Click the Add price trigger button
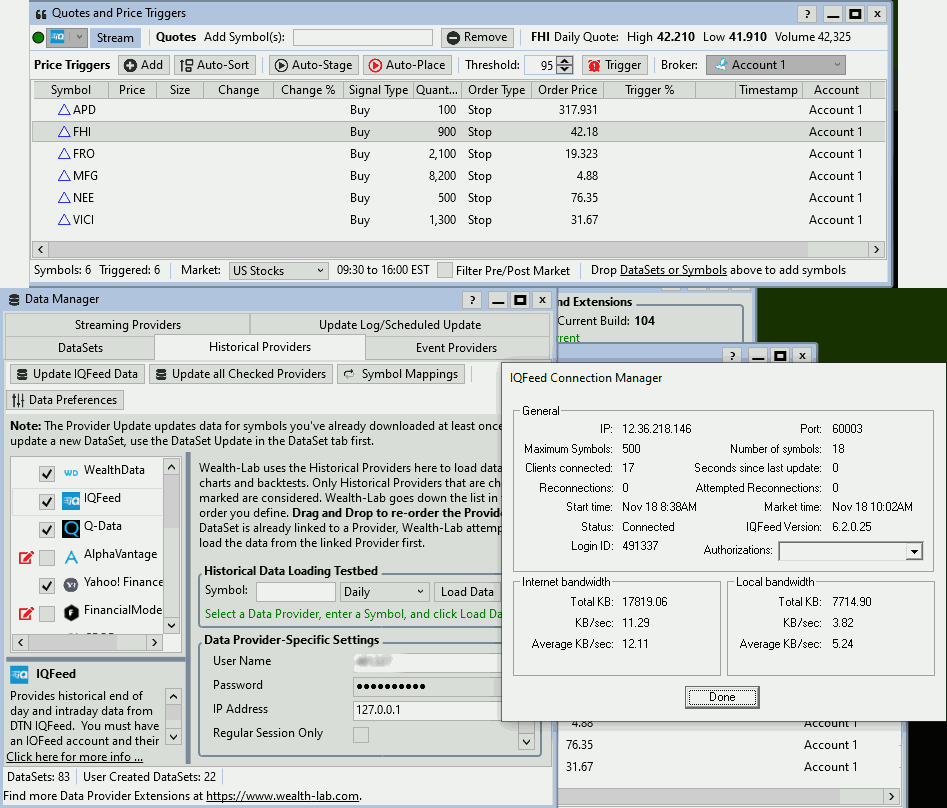The image size is (947, 808). click(x=143, y=65)
